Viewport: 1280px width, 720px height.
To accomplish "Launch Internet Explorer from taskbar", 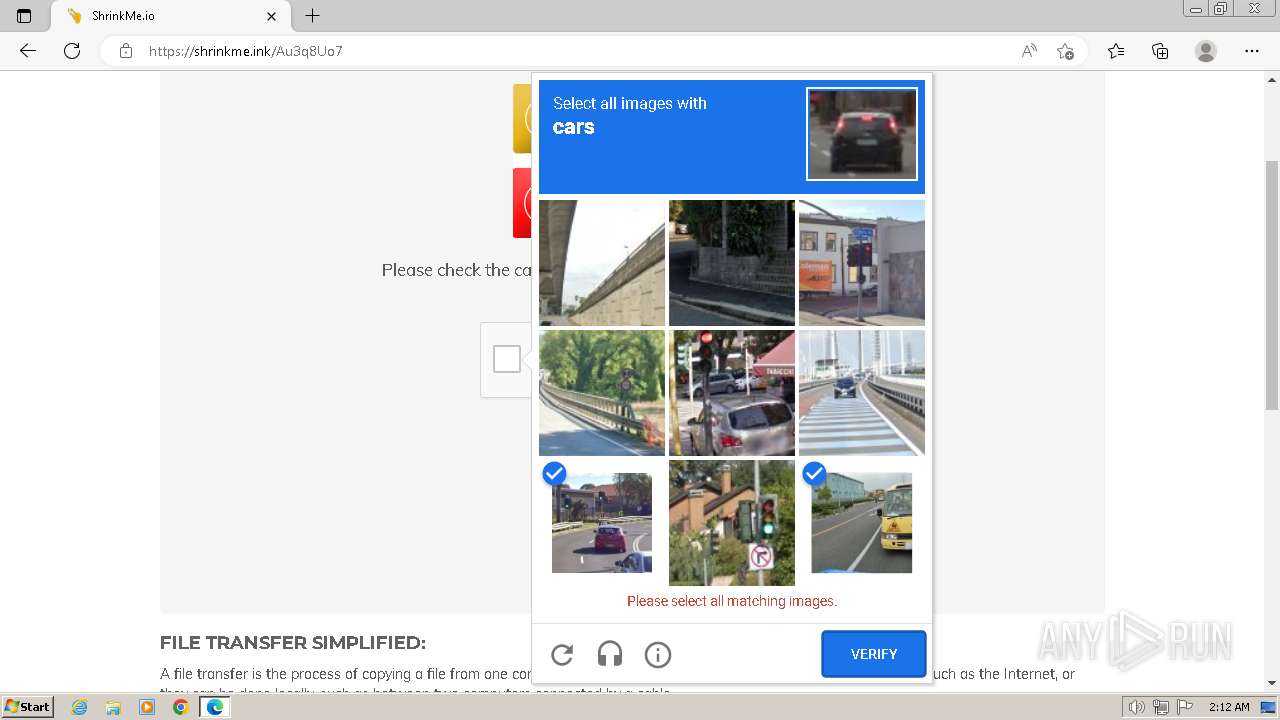I will click(80, 707).
